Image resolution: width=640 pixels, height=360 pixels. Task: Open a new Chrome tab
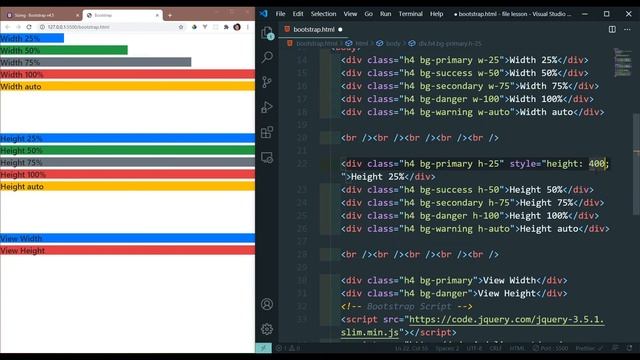click(170, 16)
